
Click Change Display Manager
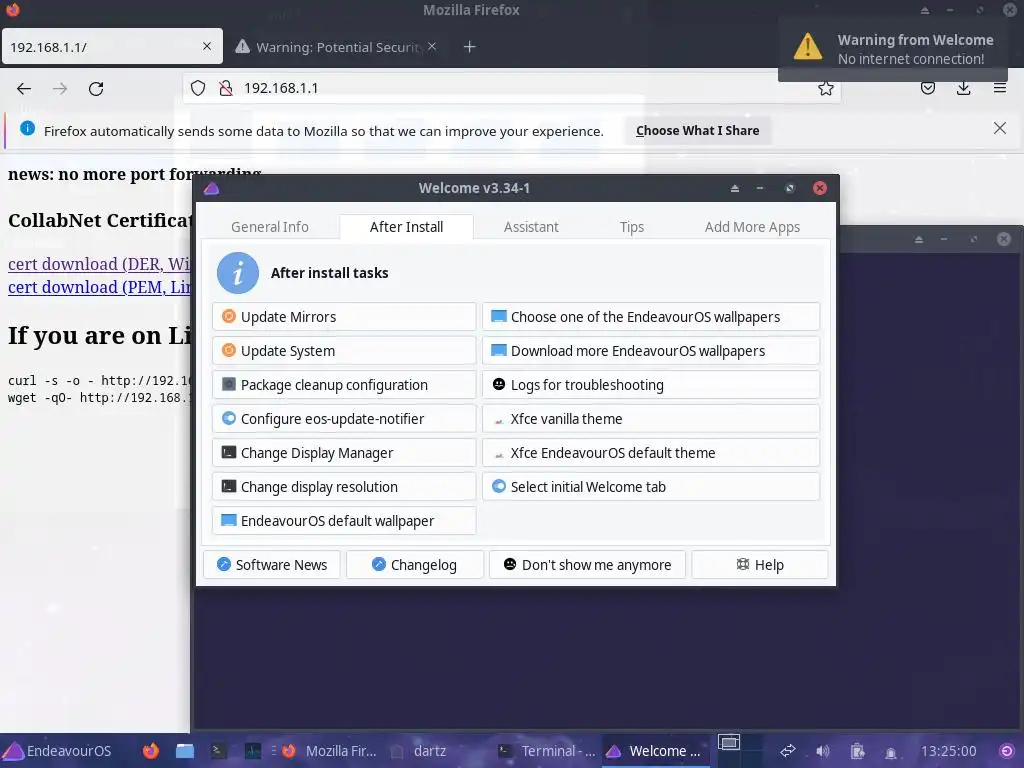point(344,453)
